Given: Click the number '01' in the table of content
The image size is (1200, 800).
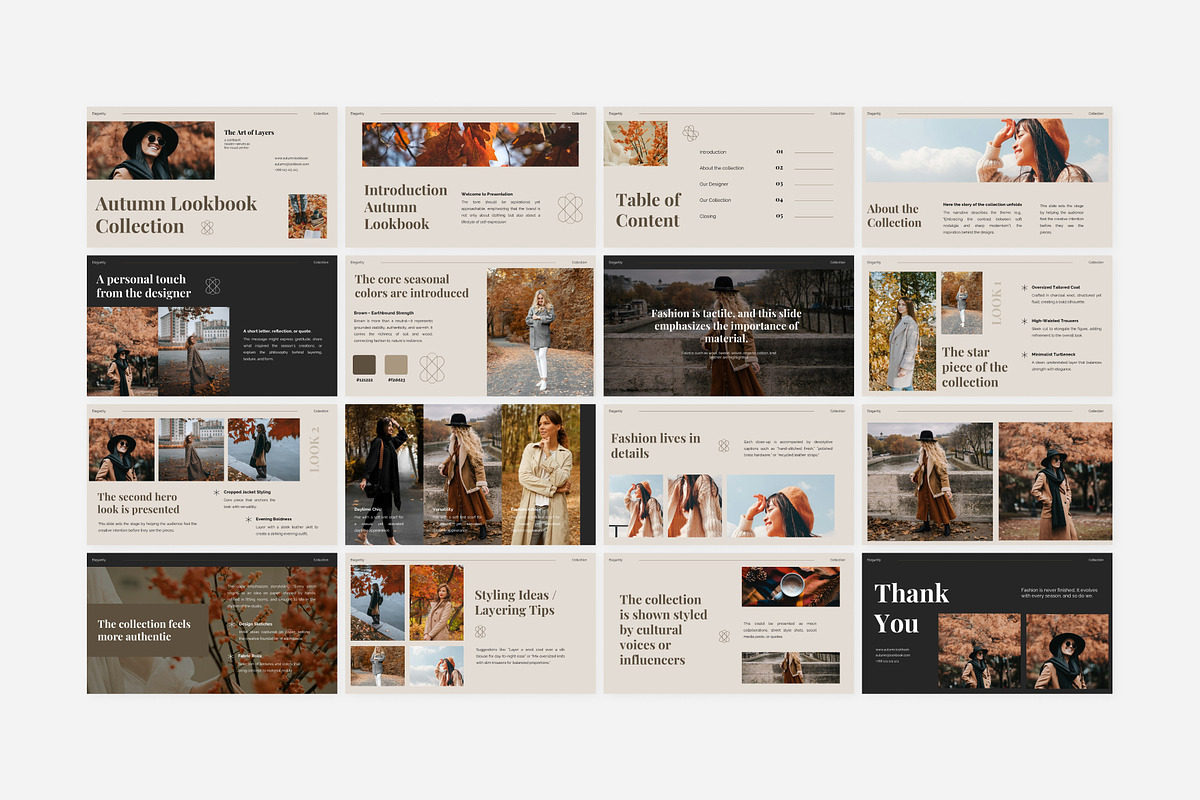Looking at the screenshot, I should [x=779, y=152].
